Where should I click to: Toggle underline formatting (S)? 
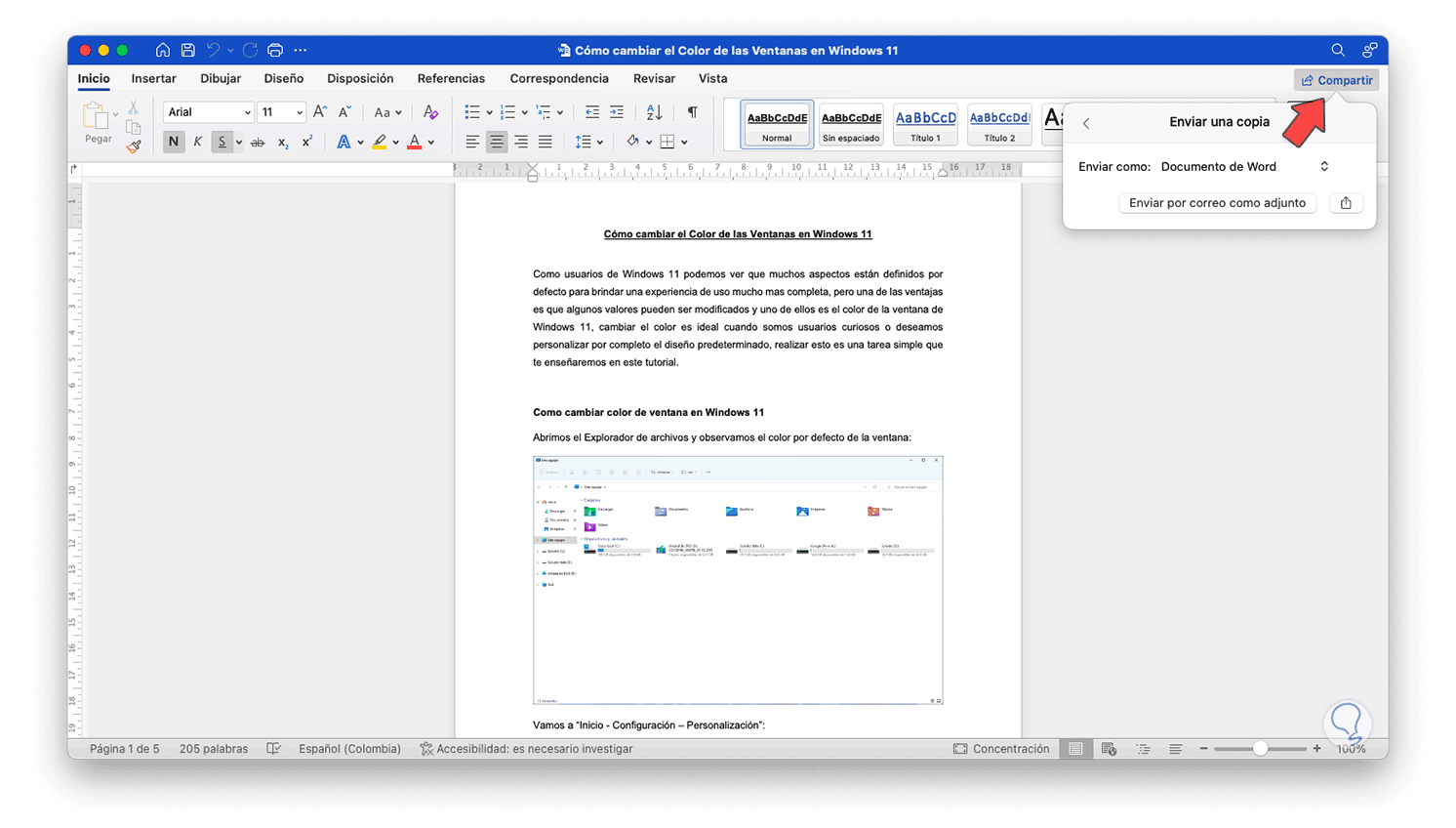pyautogui.click(x=222, y=143)
